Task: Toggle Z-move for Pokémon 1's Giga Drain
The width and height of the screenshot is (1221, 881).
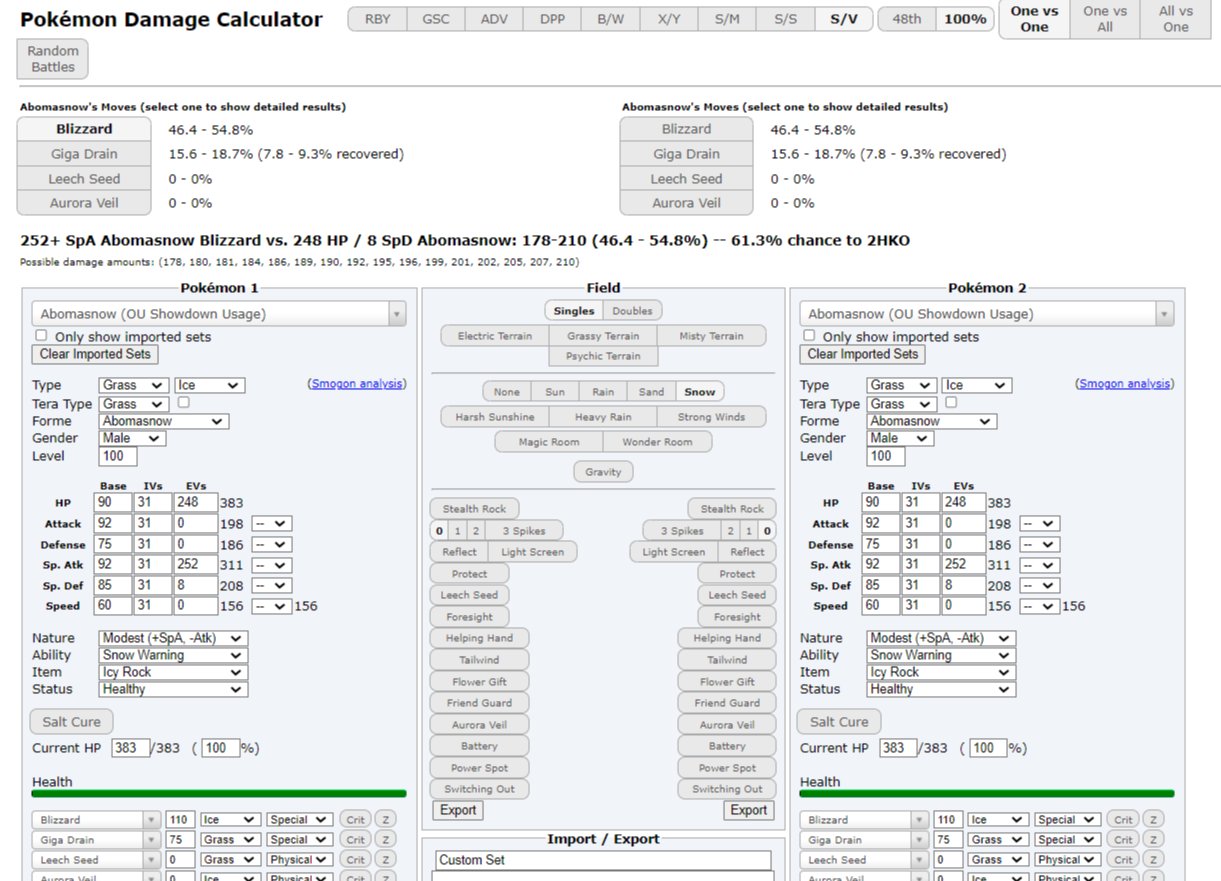Action: pos(385,840)
